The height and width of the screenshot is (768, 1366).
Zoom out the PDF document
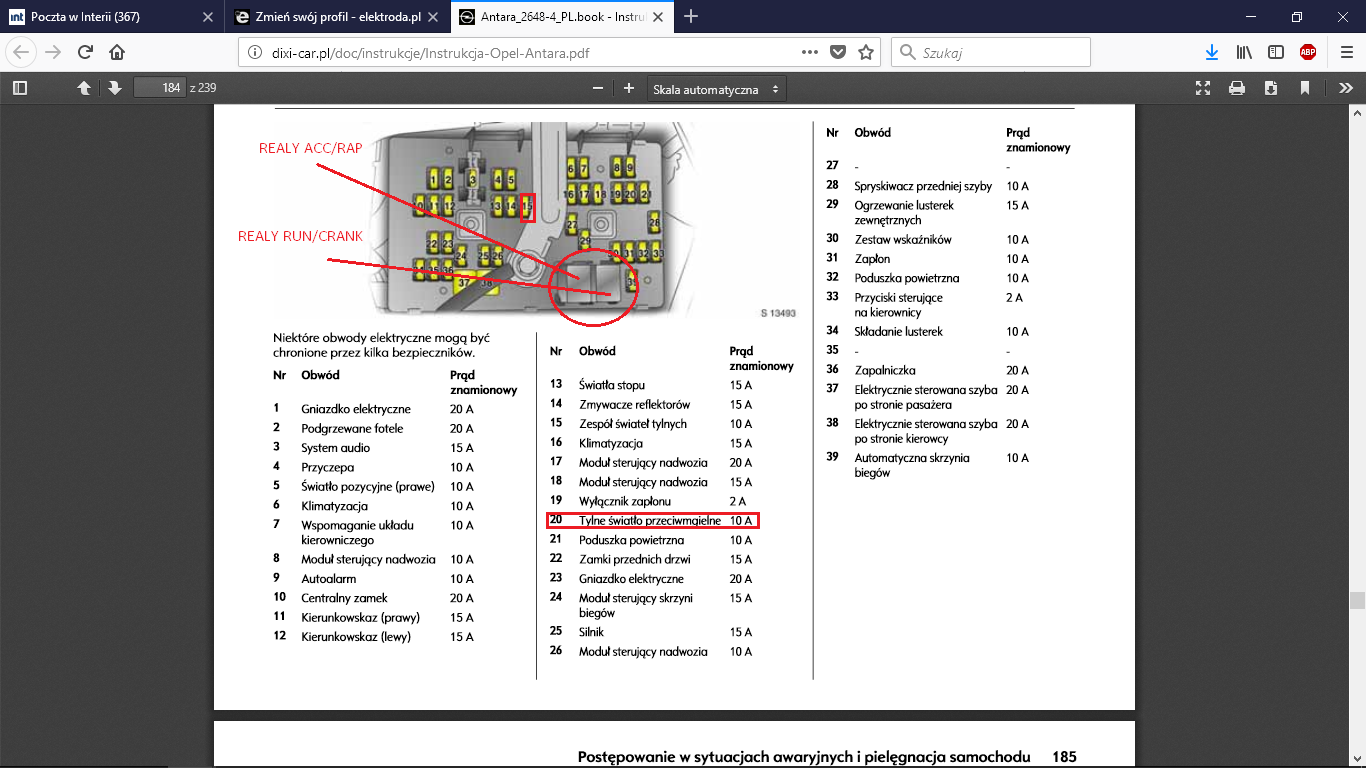point(598,88)
